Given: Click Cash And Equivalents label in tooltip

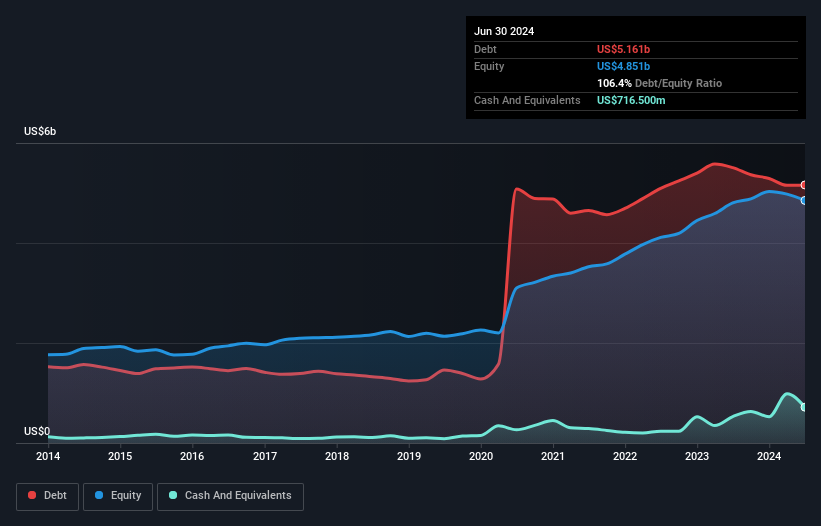Looking at the screenshot, I should [527, 100].
